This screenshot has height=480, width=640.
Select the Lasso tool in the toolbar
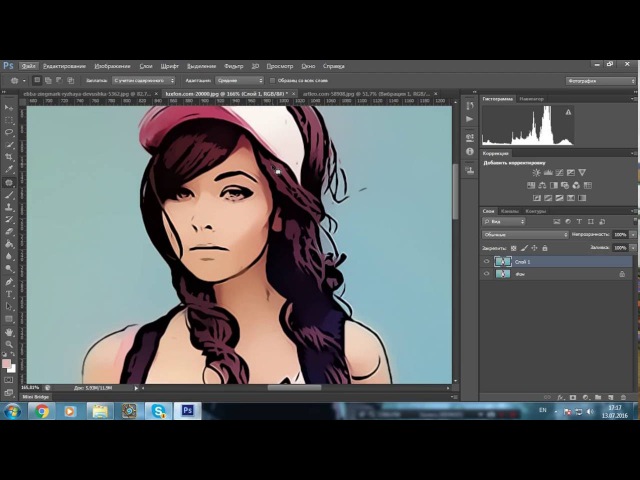pyautogui.click(x=9, y=132)
